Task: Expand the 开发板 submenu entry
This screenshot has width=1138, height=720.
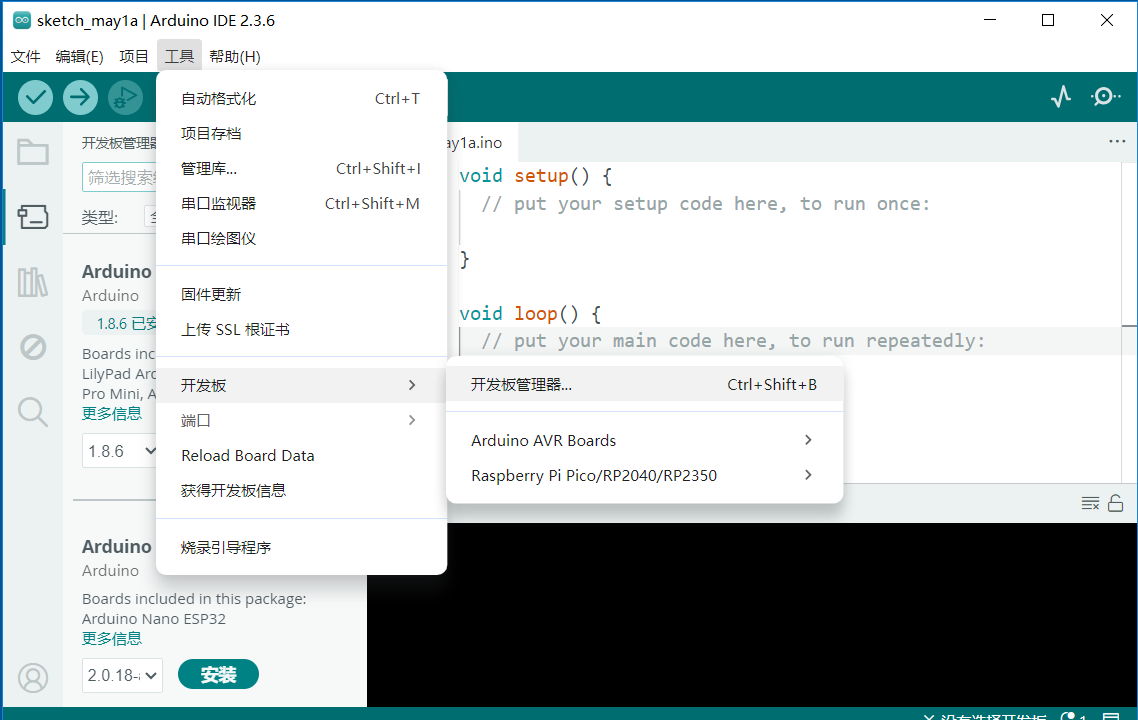Action: click(301, 385)
